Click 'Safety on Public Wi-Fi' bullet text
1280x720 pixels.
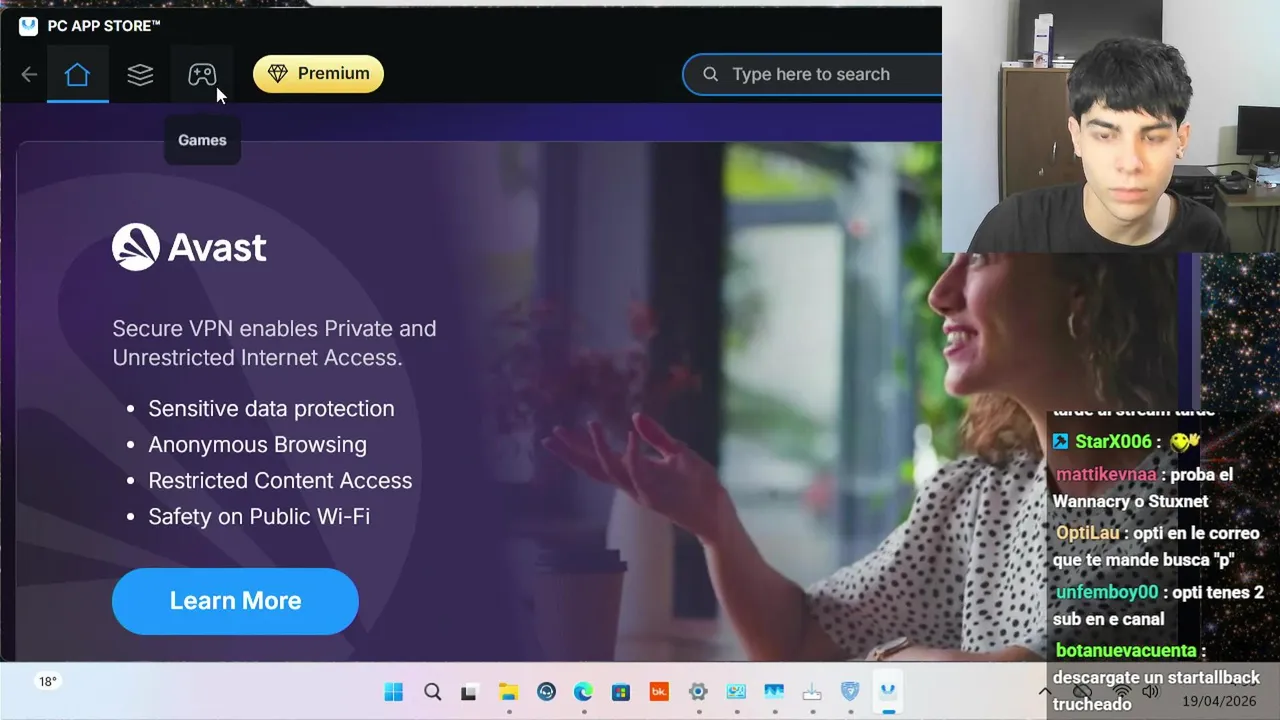[x=259, y=517]
